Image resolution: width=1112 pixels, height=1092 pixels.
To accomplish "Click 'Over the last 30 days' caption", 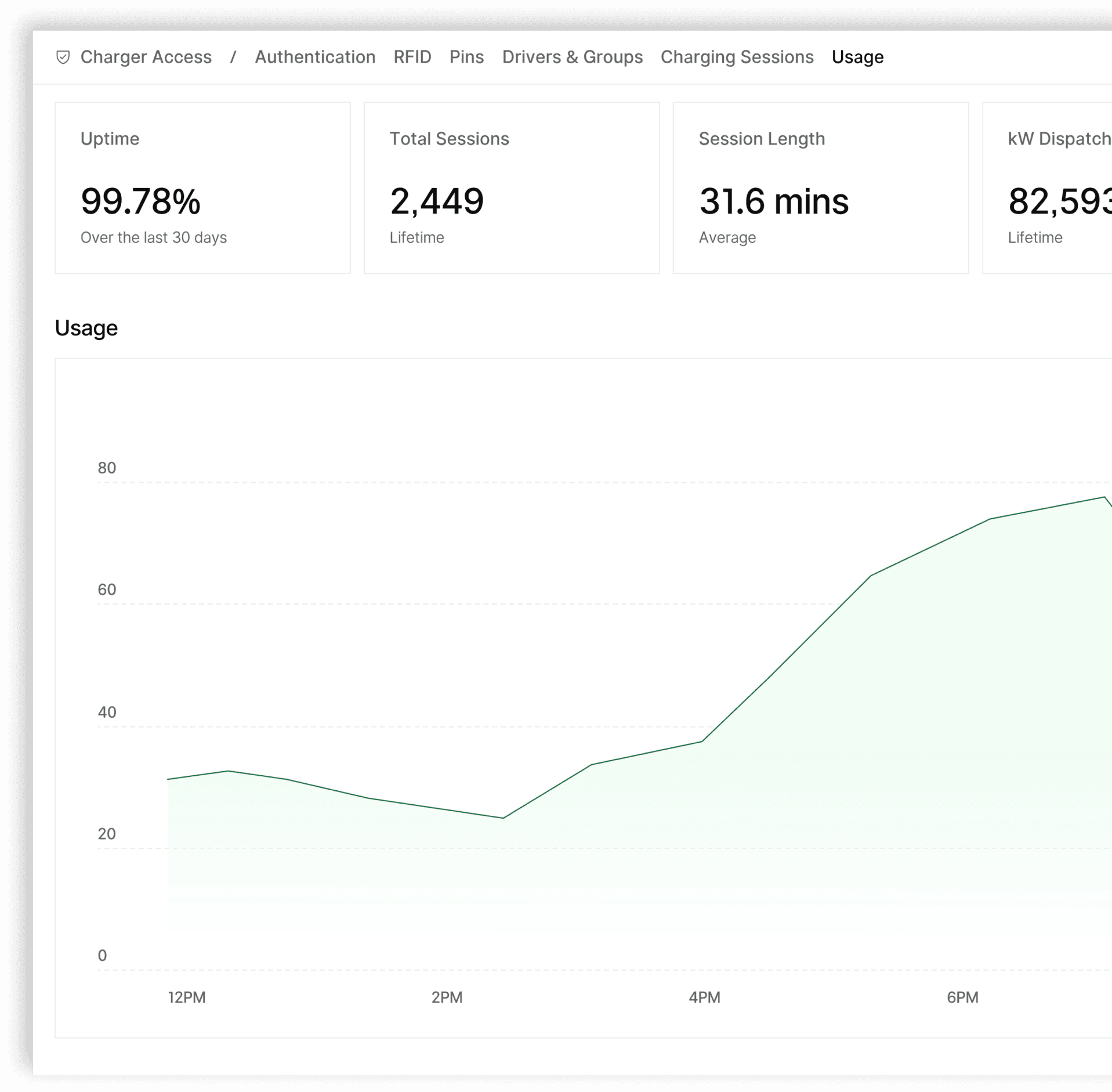I will [154, 237].
